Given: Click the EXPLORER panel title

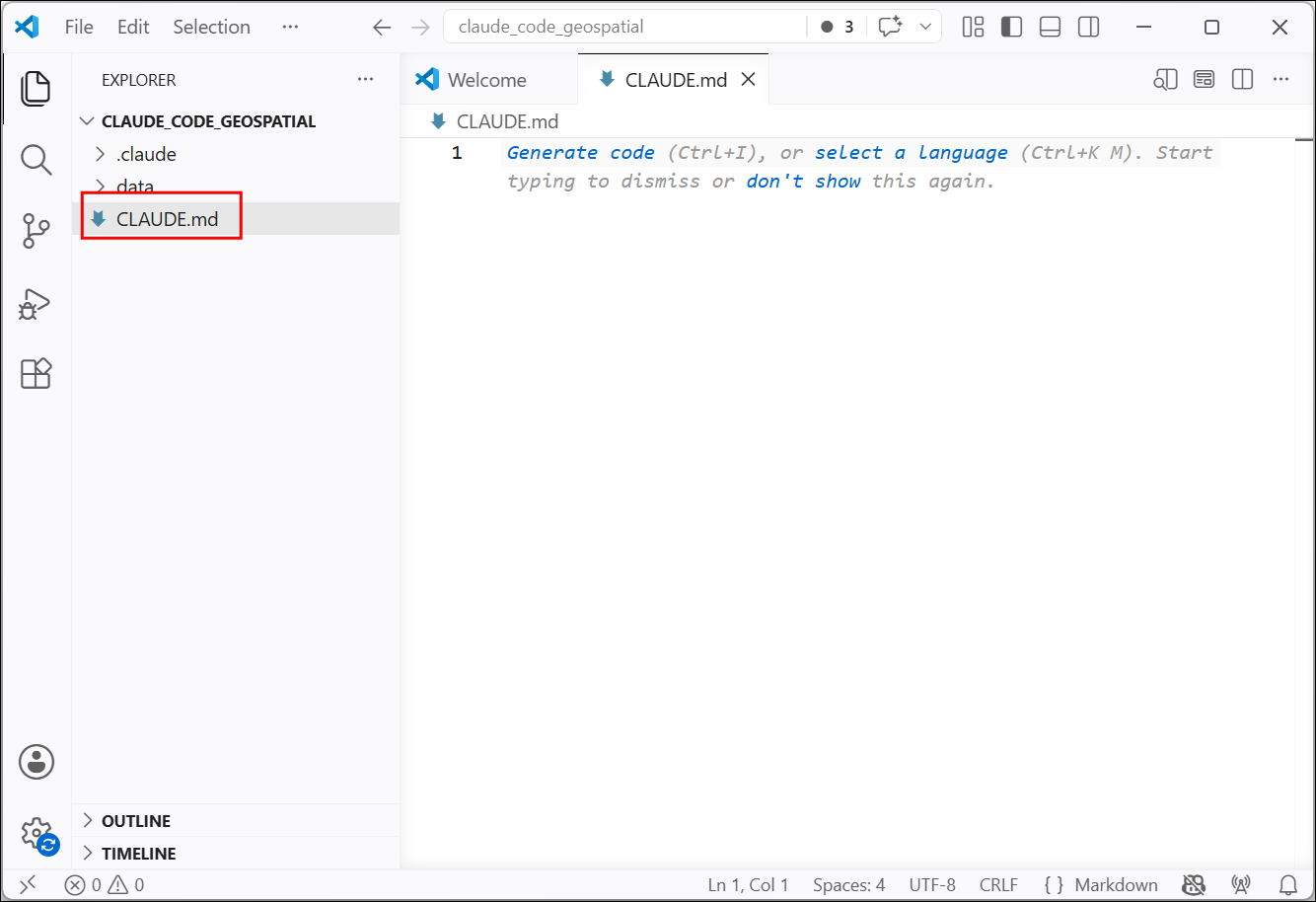Looking at the screenshot, I should tap(139, 80).
